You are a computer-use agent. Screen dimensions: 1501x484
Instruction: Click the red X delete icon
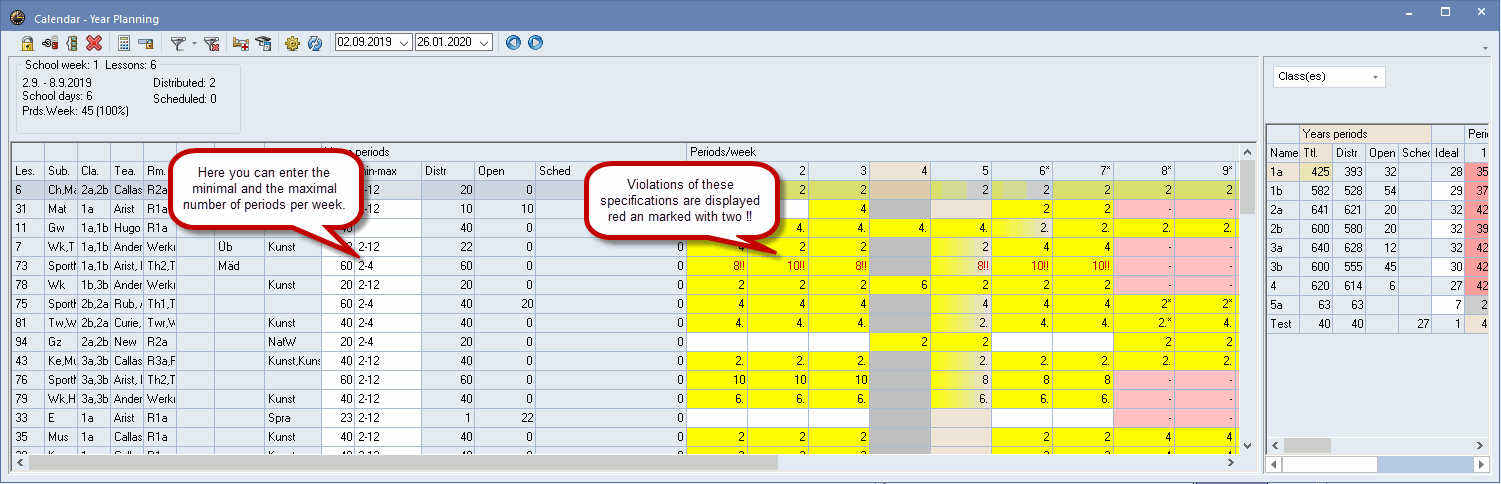[94, 43]
